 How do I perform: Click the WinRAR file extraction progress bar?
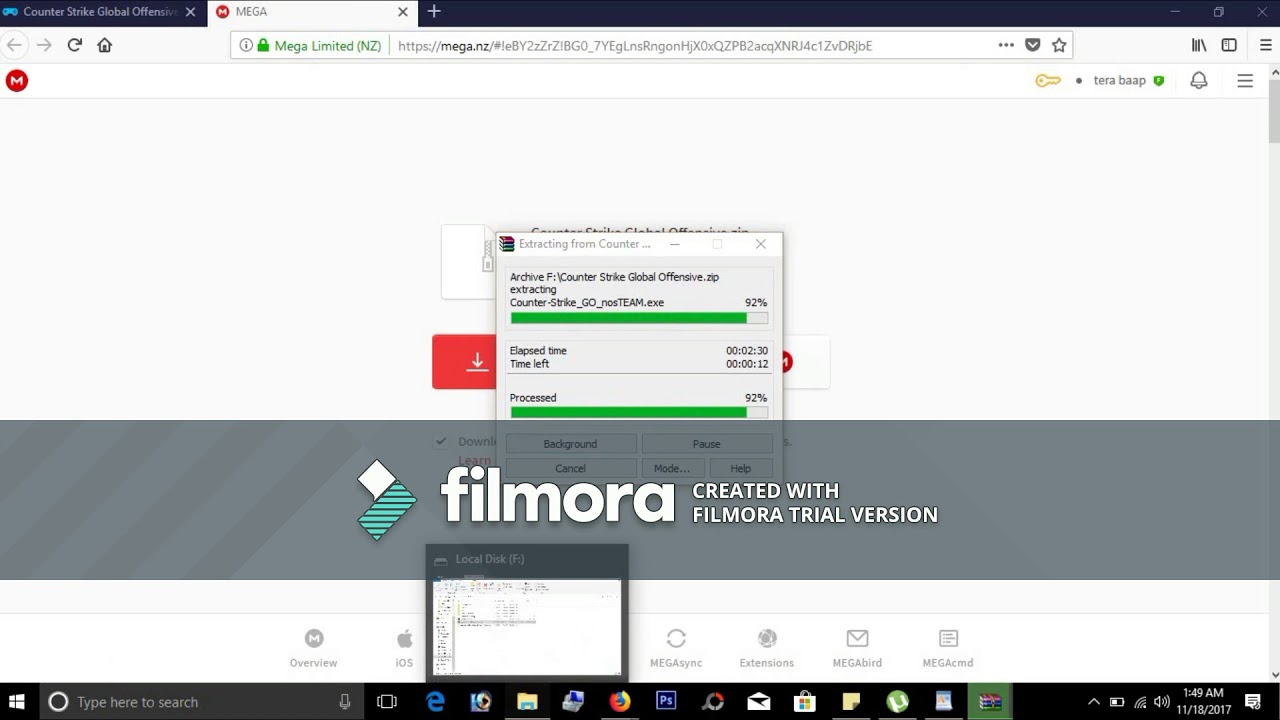tap(639, 318)
